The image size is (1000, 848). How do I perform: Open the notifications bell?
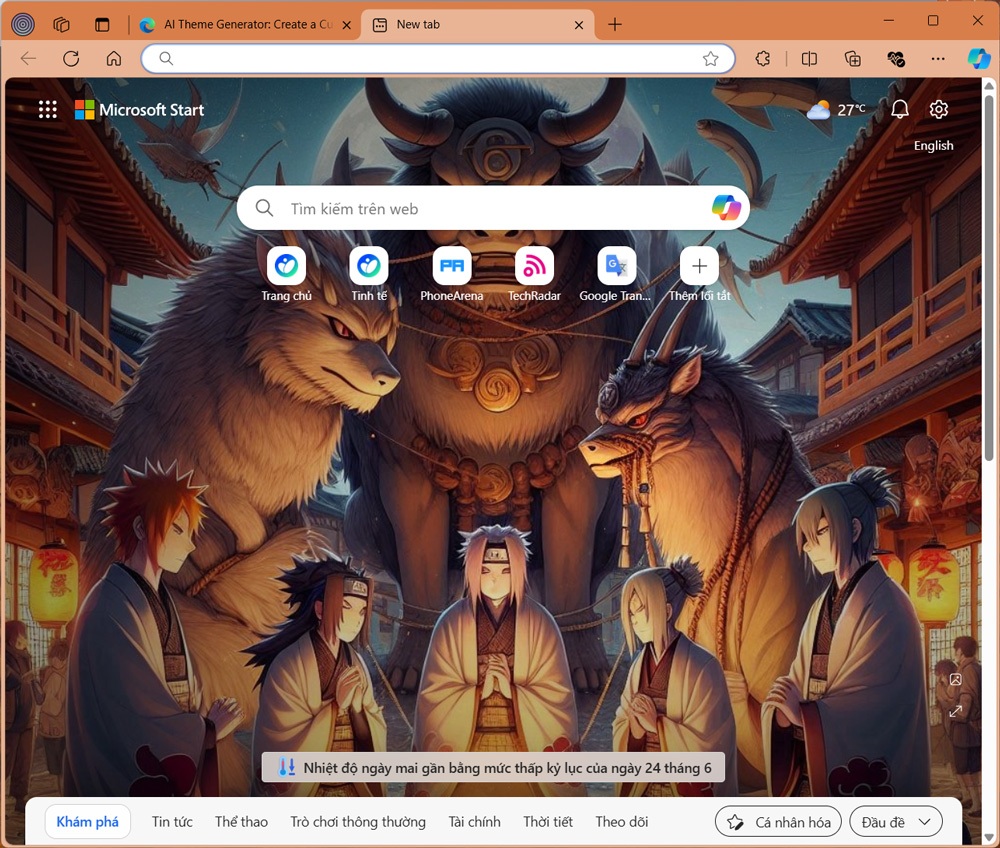tap(900, 110)
